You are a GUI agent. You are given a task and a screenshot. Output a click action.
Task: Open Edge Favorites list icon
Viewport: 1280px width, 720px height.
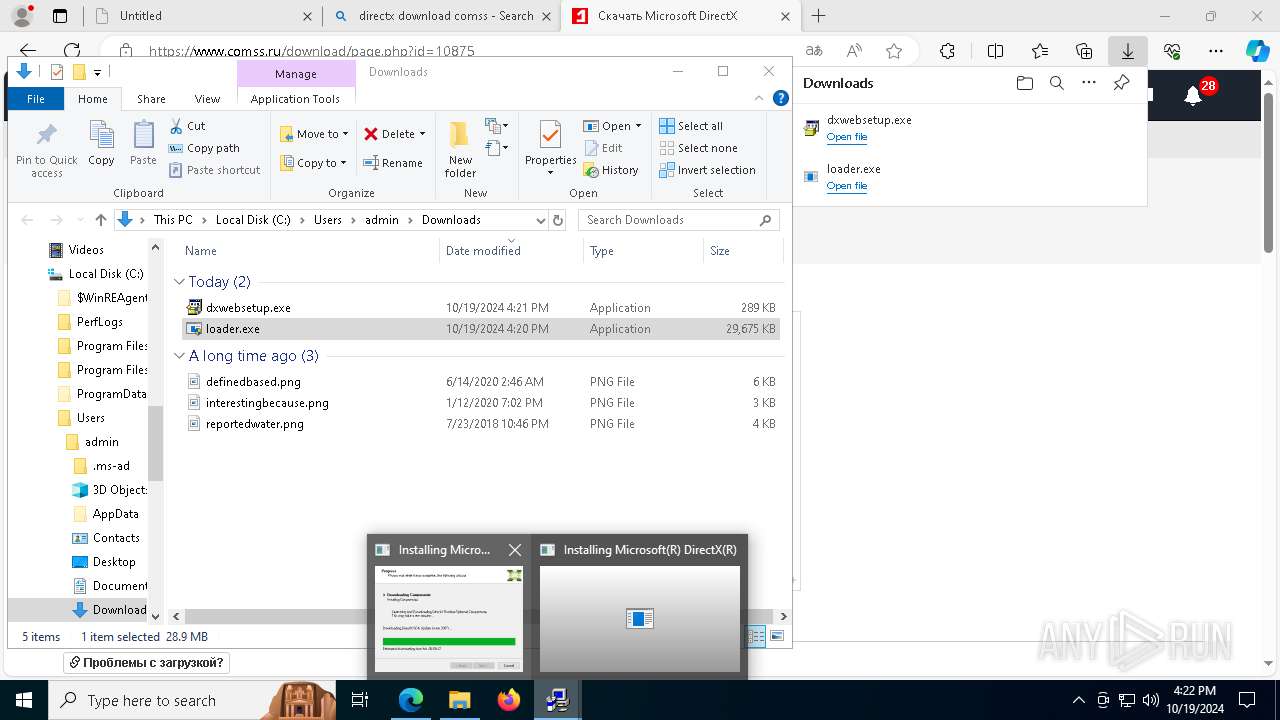(1040, 51)
